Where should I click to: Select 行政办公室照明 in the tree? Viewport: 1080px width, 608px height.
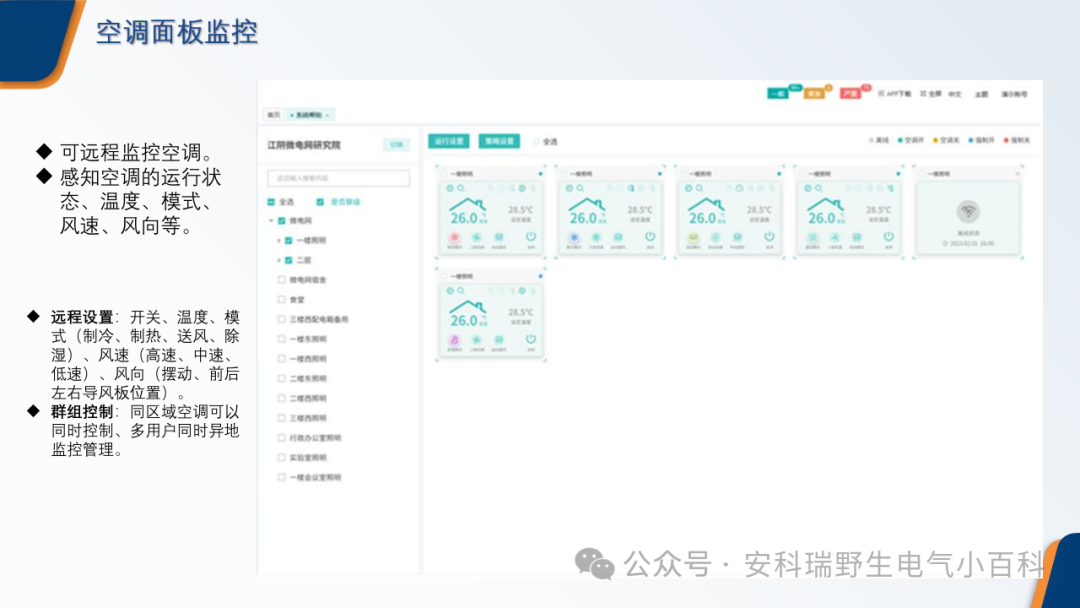[315, 438]
